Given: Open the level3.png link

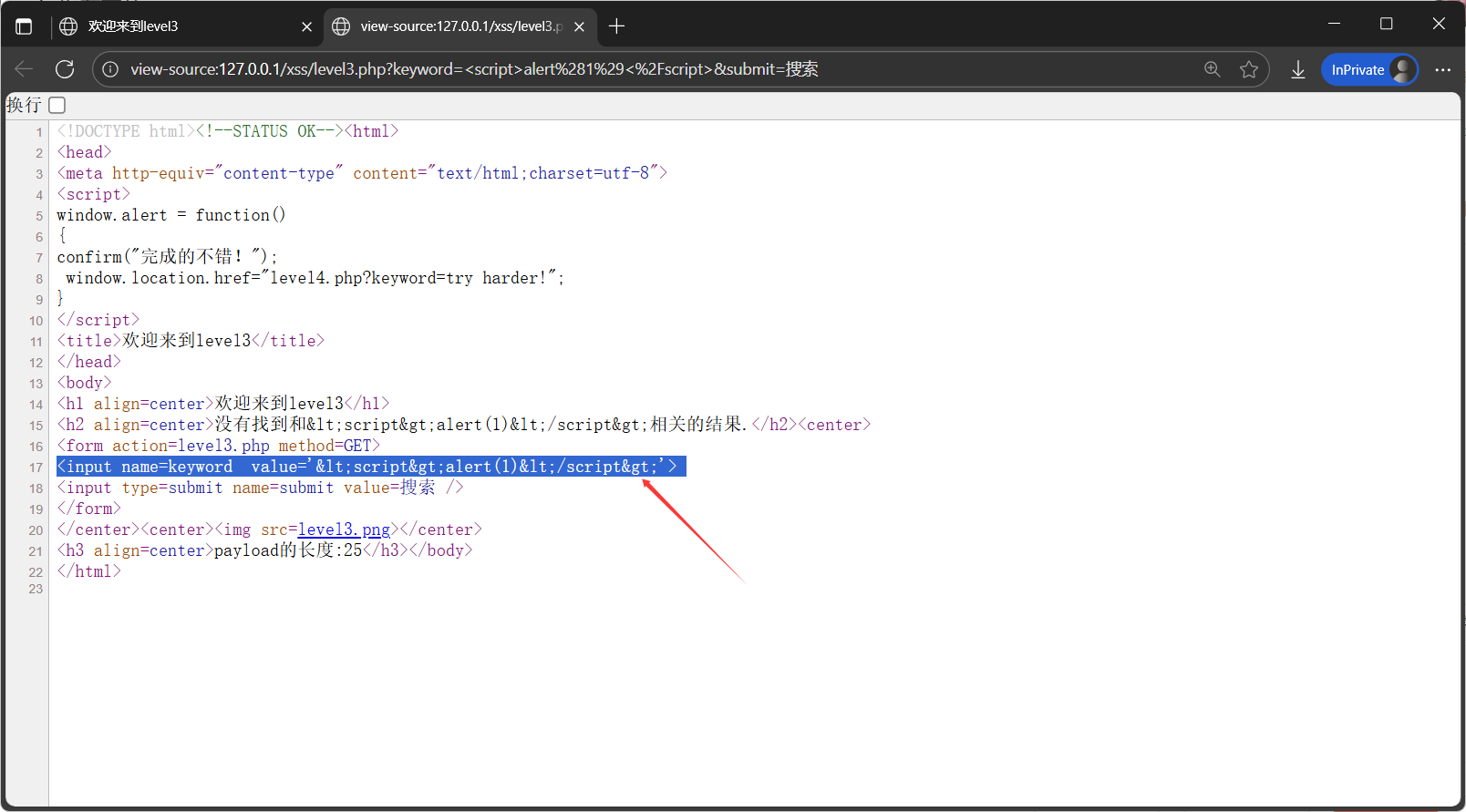Looking at the screenshot, I should (x=344, y=529).
